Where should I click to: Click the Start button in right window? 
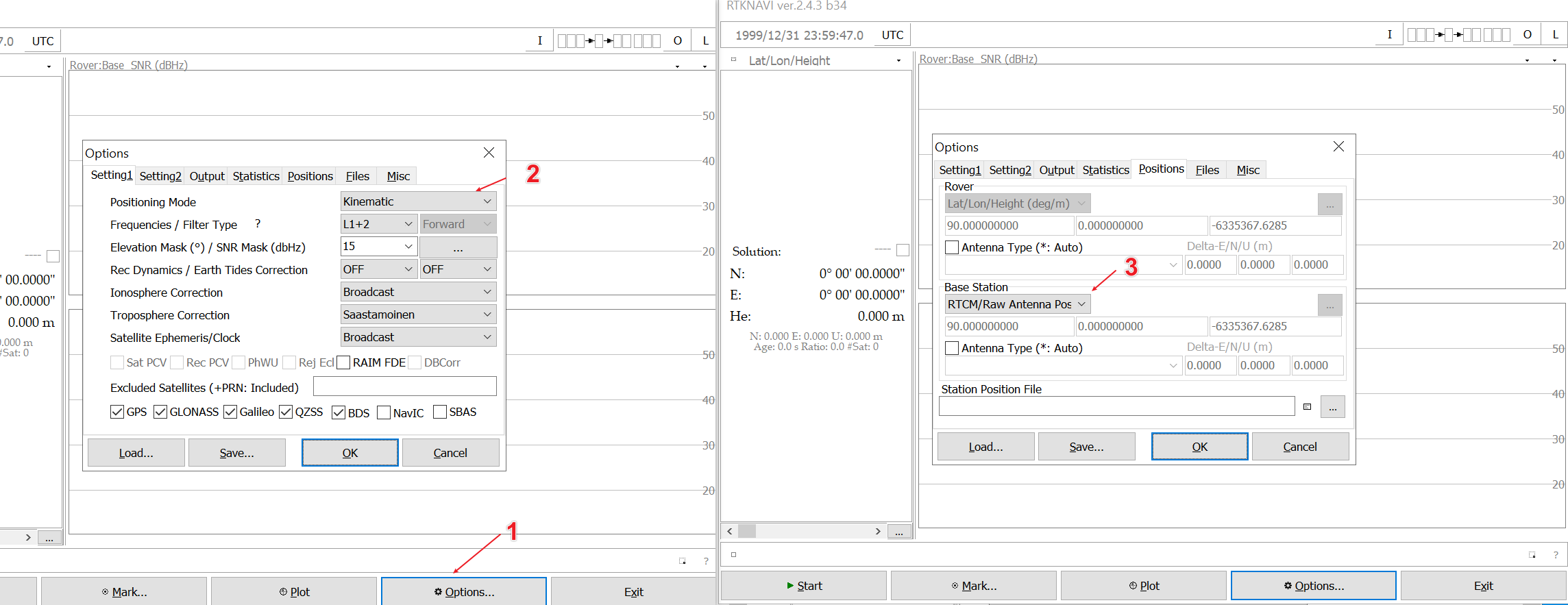[804, 585]
